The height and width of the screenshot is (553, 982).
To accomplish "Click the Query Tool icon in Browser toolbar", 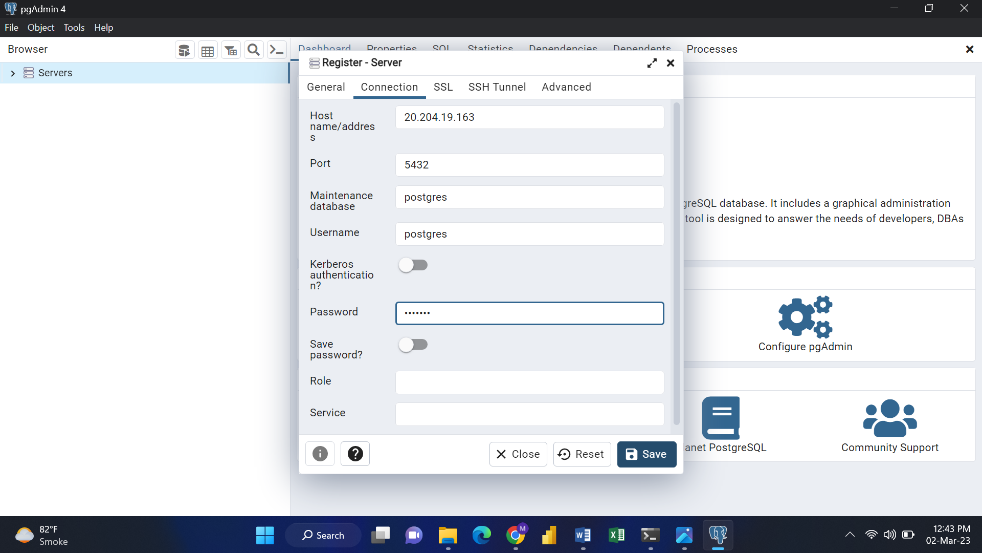I will point(184,50).
